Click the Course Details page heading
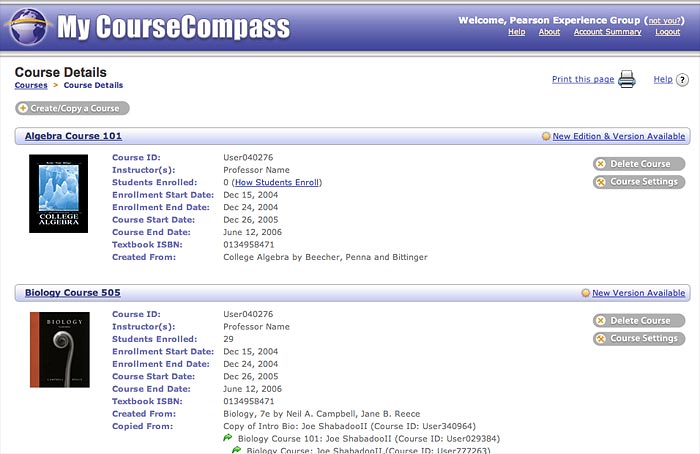Viewport: 700px width, 454px height. click(x=61, y=72)
